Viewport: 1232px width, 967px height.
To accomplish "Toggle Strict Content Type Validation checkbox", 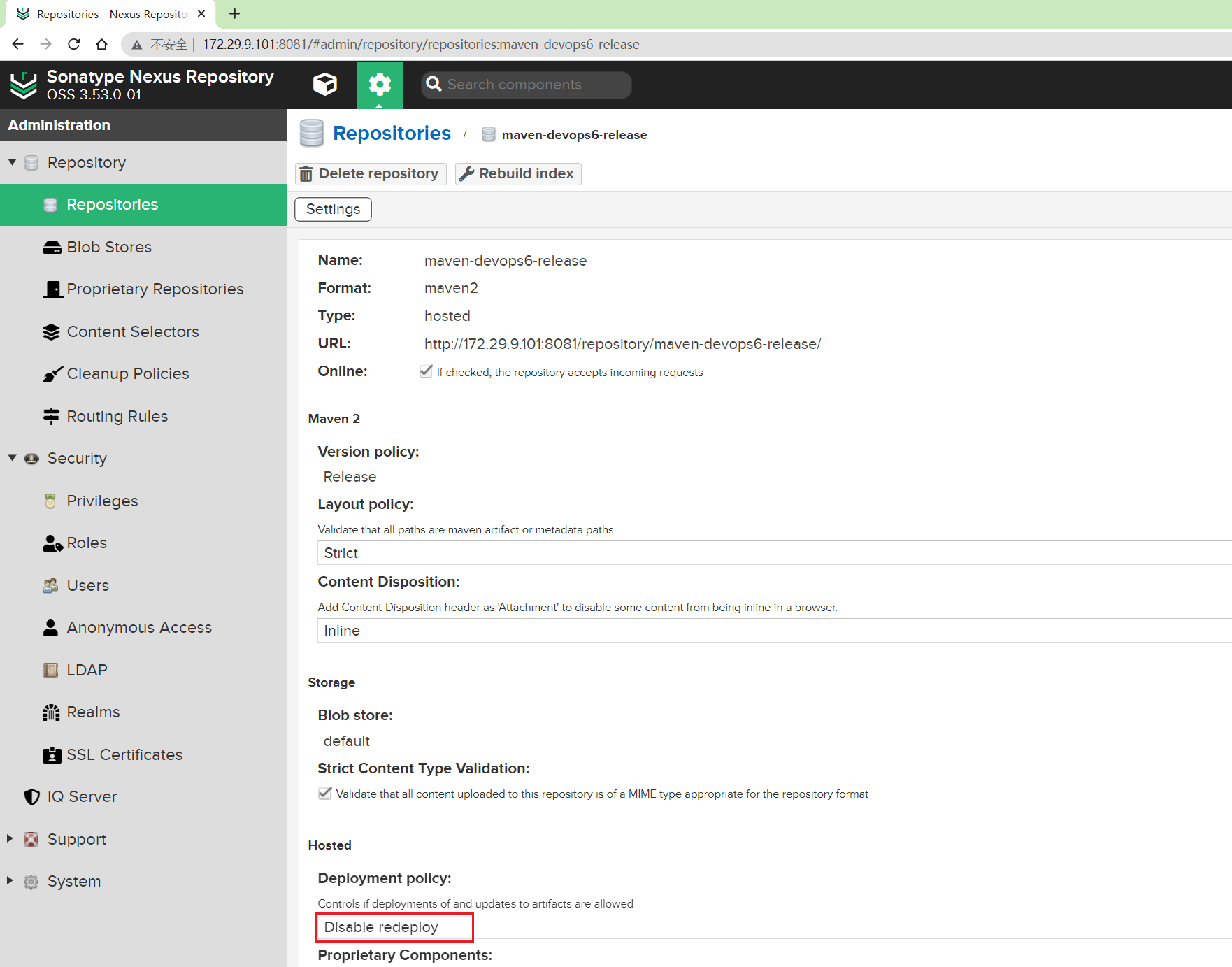I will point(324,793).
